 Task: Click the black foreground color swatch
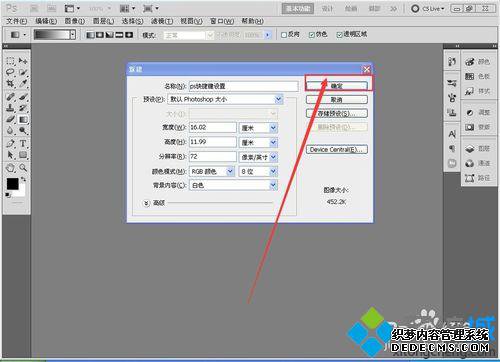coord(13,184)
